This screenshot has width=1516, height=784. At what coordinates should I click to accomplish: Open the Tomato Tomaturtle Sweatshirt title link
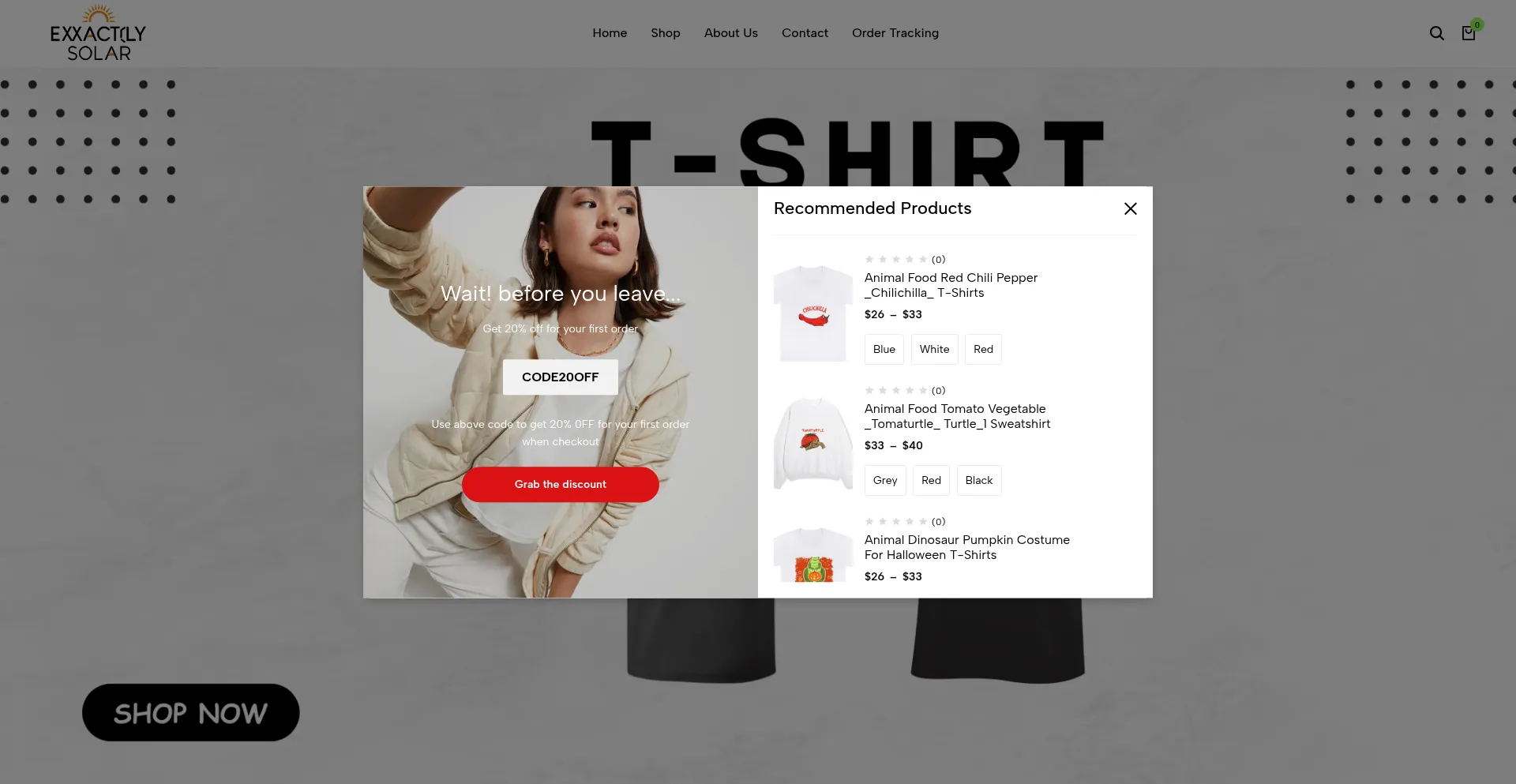coord(957,416)
